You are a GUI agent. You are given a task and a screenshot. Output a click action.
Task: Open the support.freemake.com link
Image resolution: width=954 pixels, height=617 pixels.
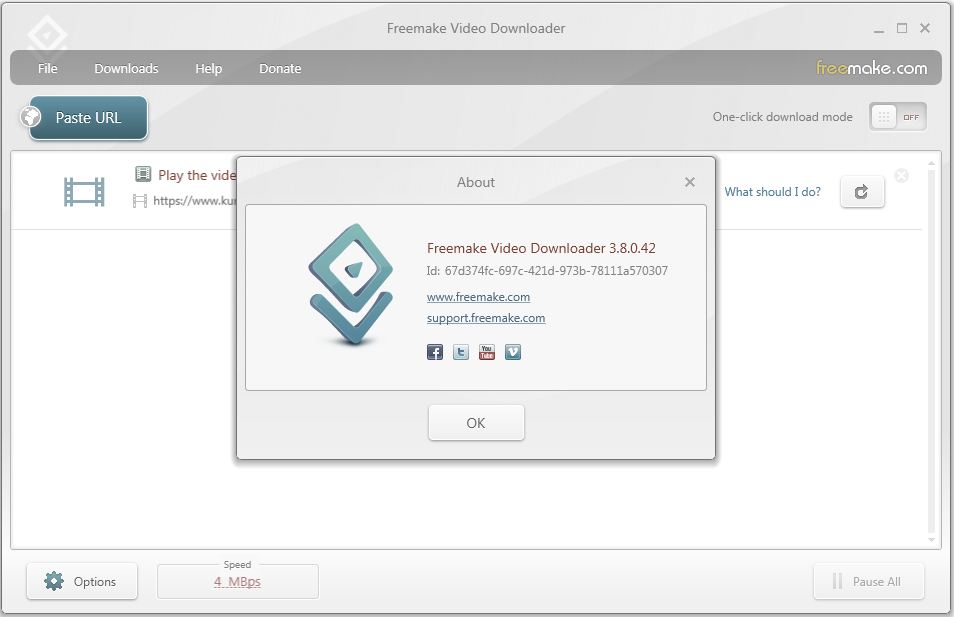486,318
